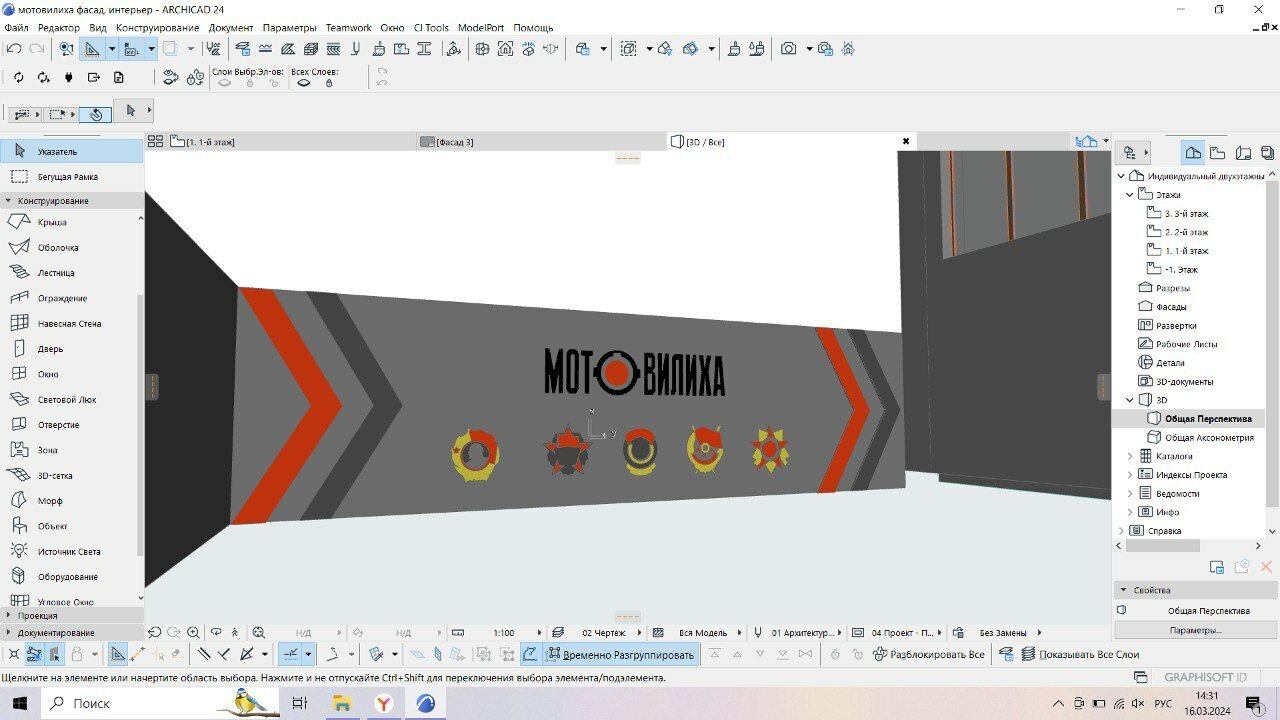Viewport: 1280px width, 720px height.
Task: Open the Файл menu
Action: pos(16,28)
